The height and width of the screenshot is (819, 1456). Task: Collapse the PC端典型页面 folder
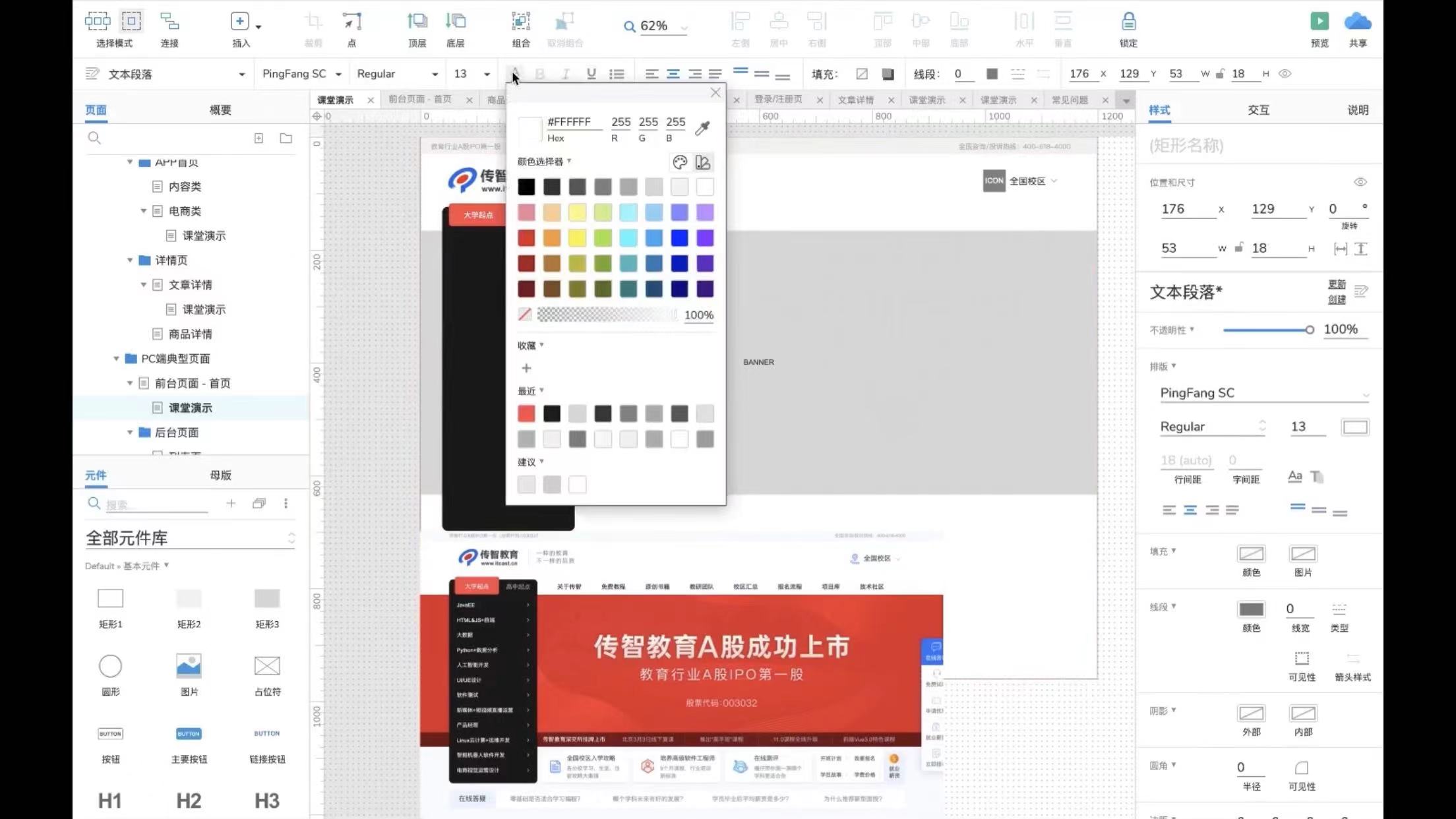[x=116, y=359]
